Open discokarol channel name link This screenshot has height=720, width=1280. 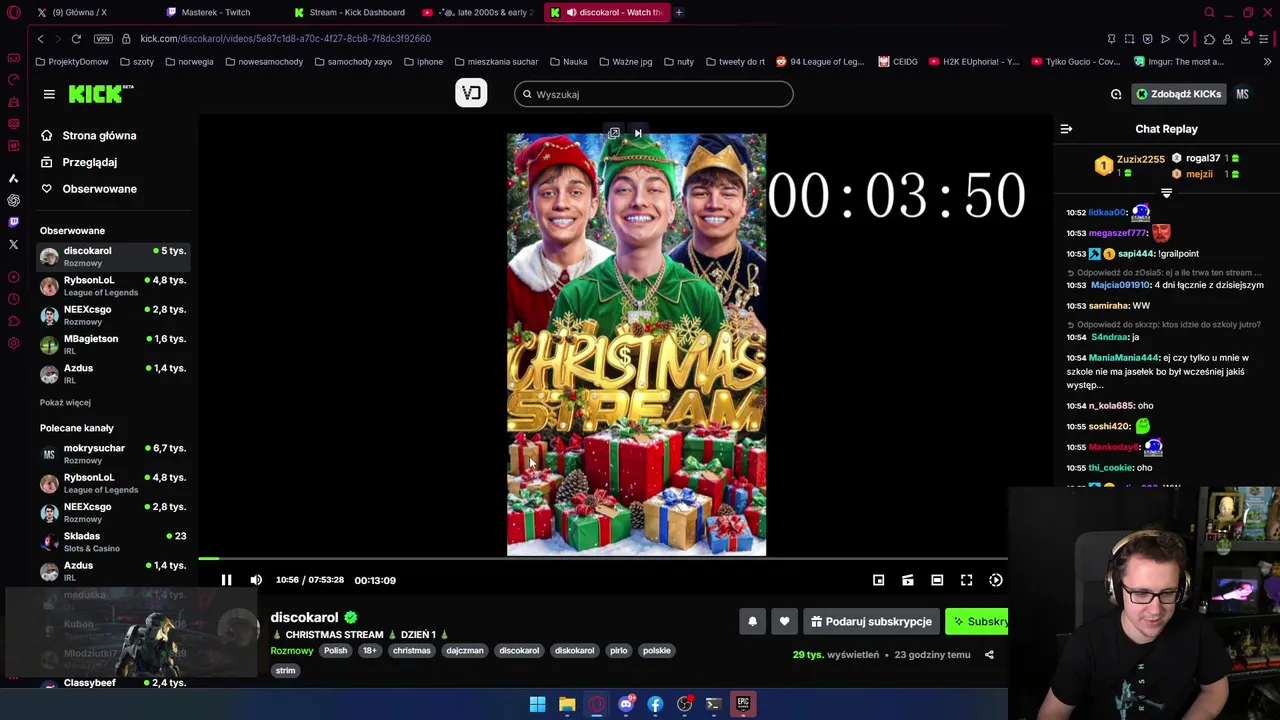[x=304, y=617]
